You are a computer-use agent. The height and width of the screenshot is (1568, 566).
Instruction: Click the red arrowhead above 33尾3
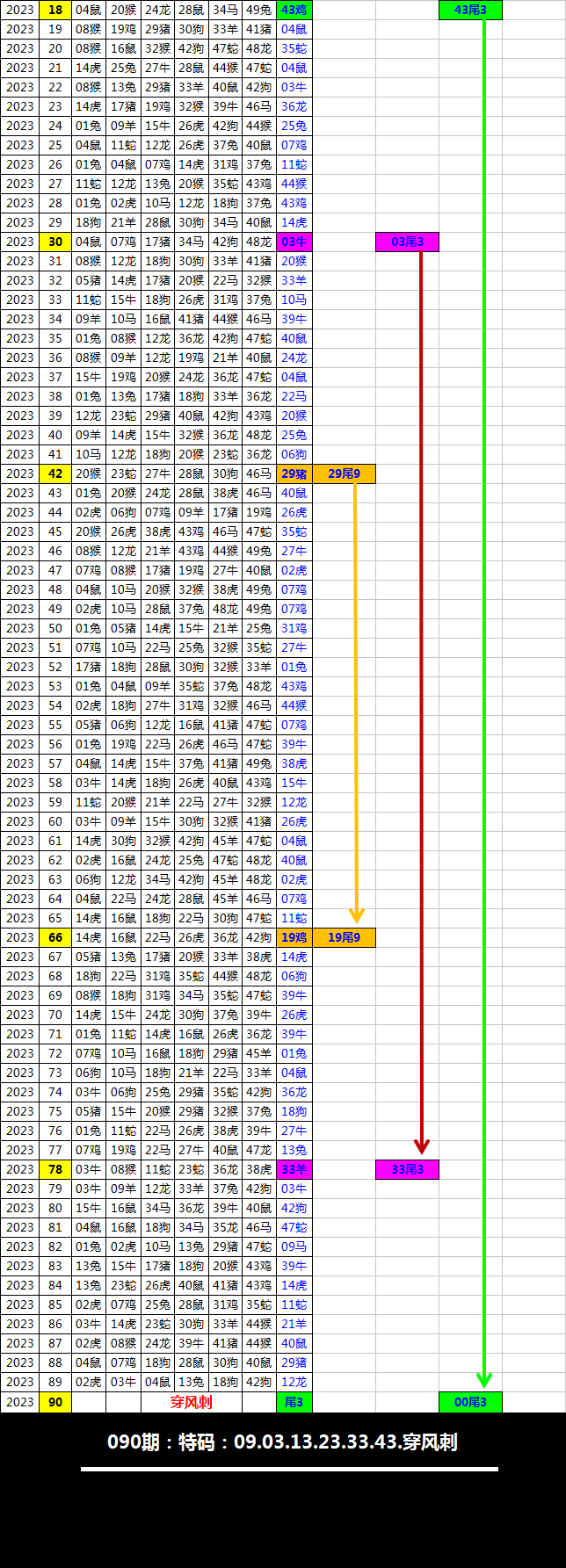(x=422, y=1146)
